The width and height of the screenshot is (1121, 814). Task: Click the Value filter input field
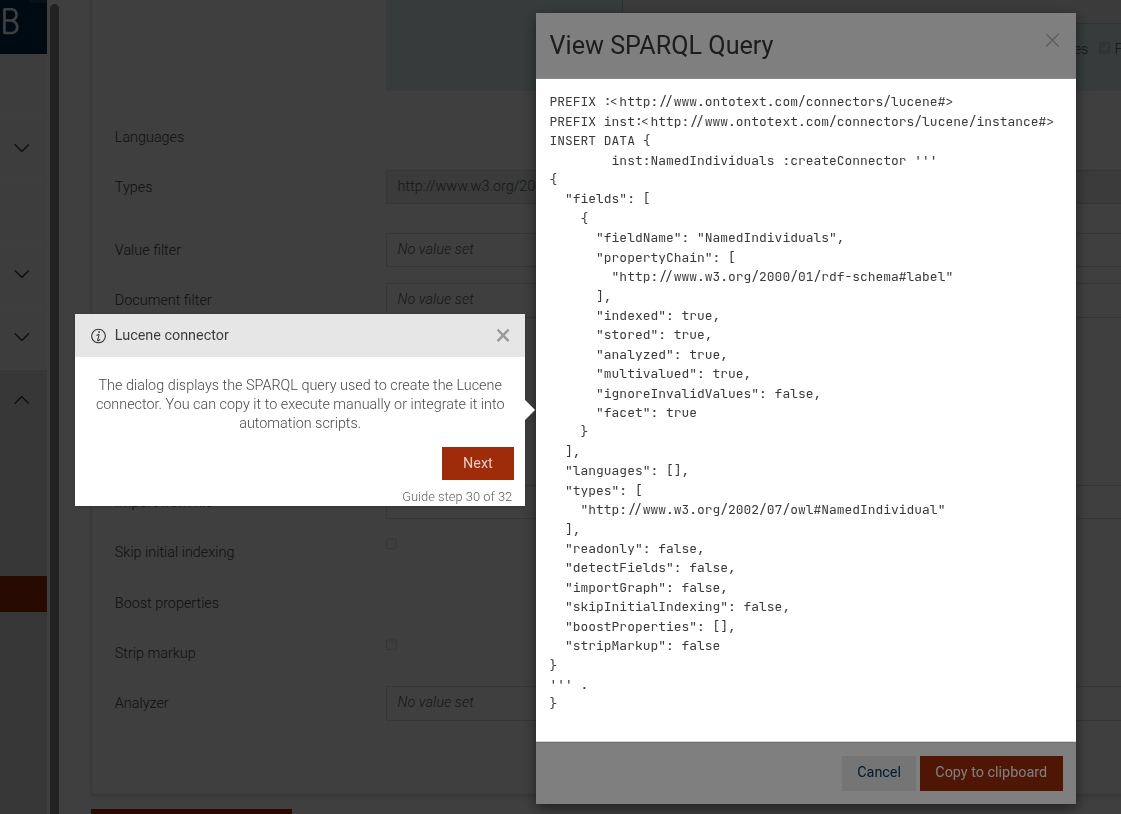(x=460, y=249)
